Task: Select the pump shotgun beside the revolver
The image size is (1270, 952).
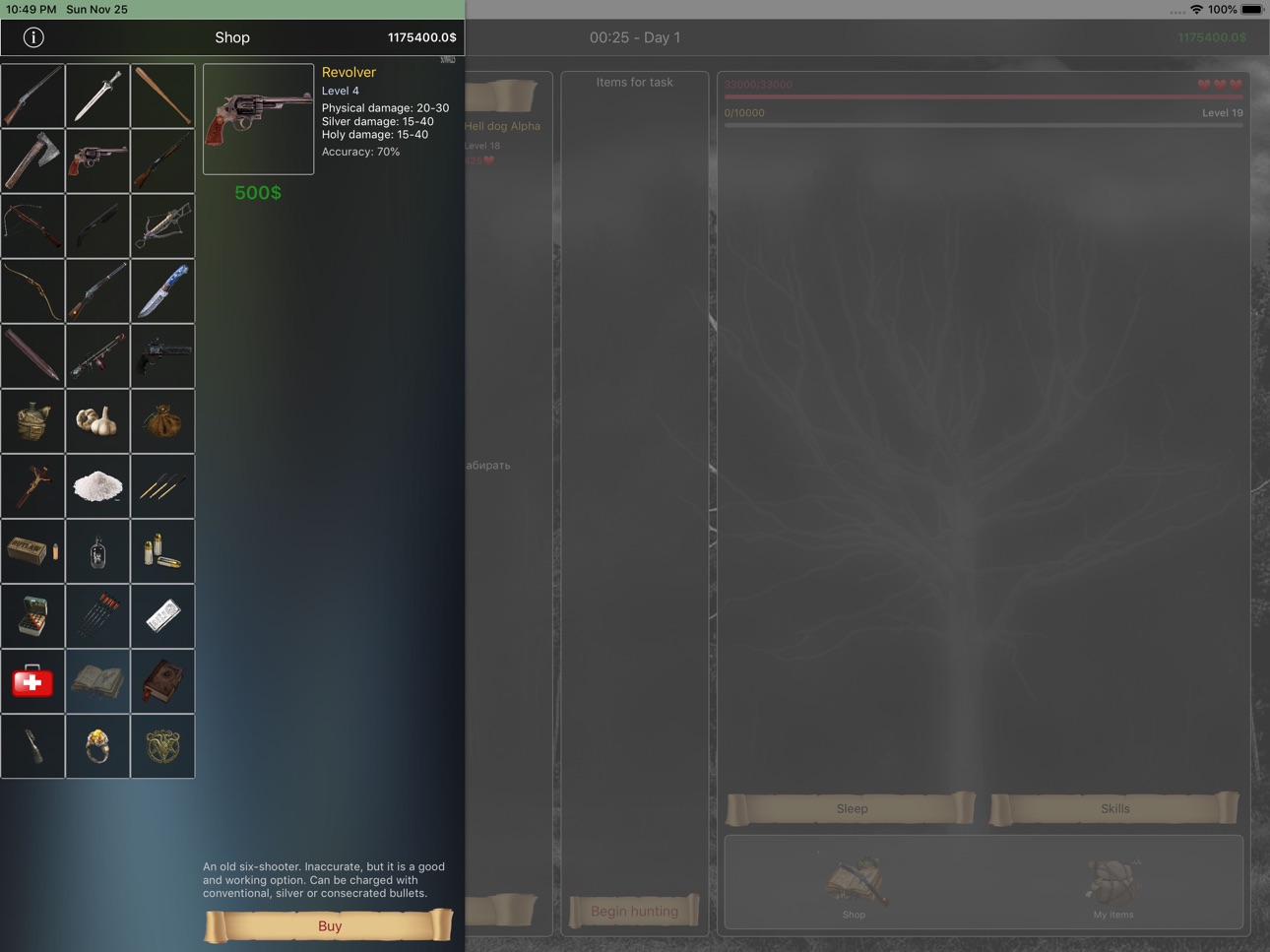Action: click(x=162, y=160)
